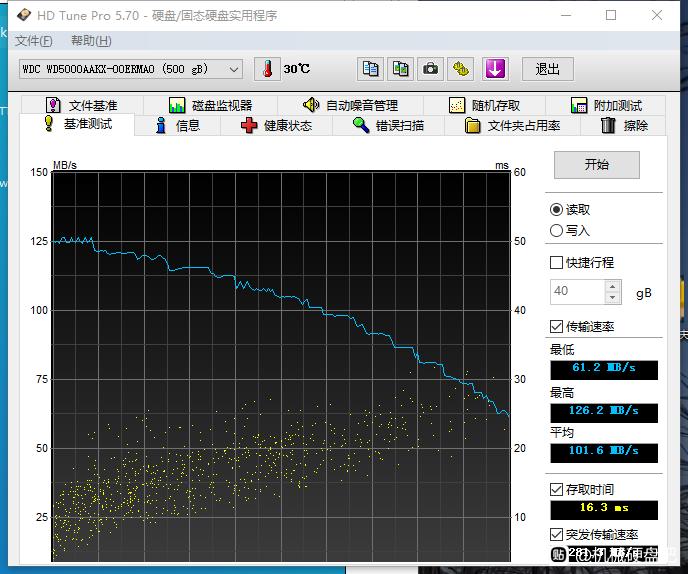Click the thermometer temperature icon
The height and width of the screenshot is (574, 688).
click(267, 69)
